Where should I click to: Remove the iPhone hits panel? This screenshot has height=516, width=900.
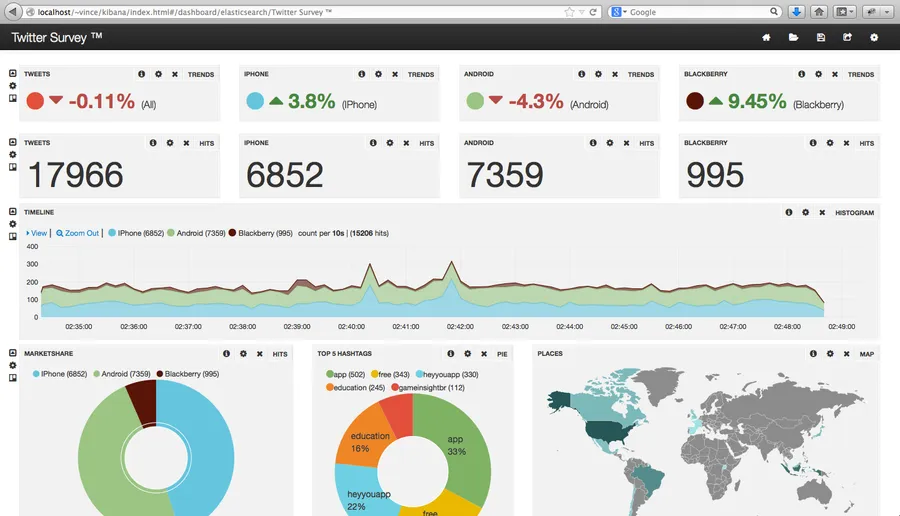pyautogui.click(x=406, y=143)
